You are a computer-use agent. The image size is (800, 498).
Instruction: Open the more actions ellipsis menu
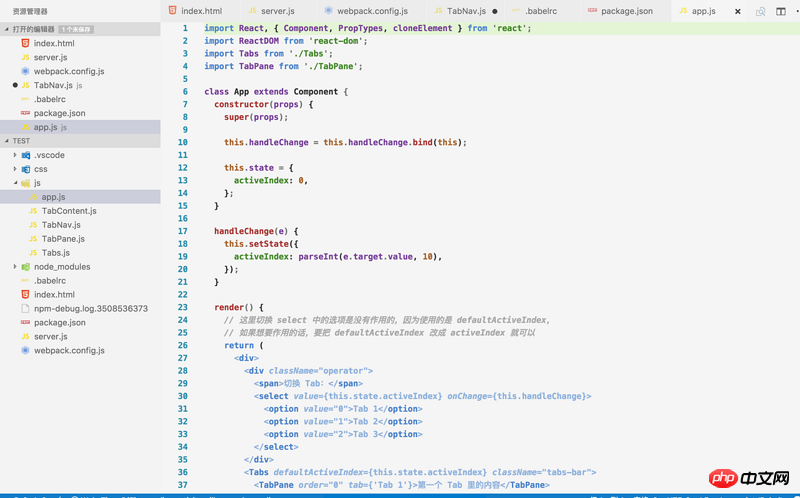tap(796, 11)
